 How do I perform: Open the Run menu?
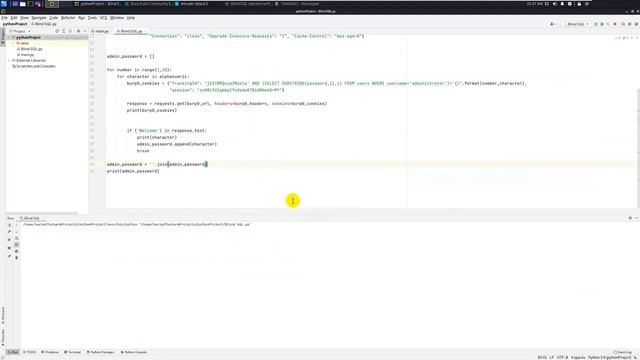pos(82,18)
